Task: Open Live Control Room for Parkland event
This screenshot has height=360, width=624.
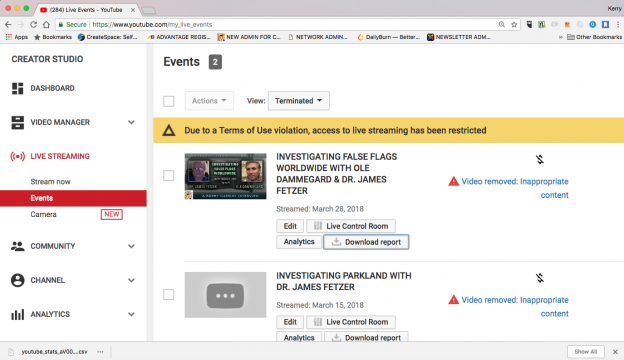Action: [351, 322]
